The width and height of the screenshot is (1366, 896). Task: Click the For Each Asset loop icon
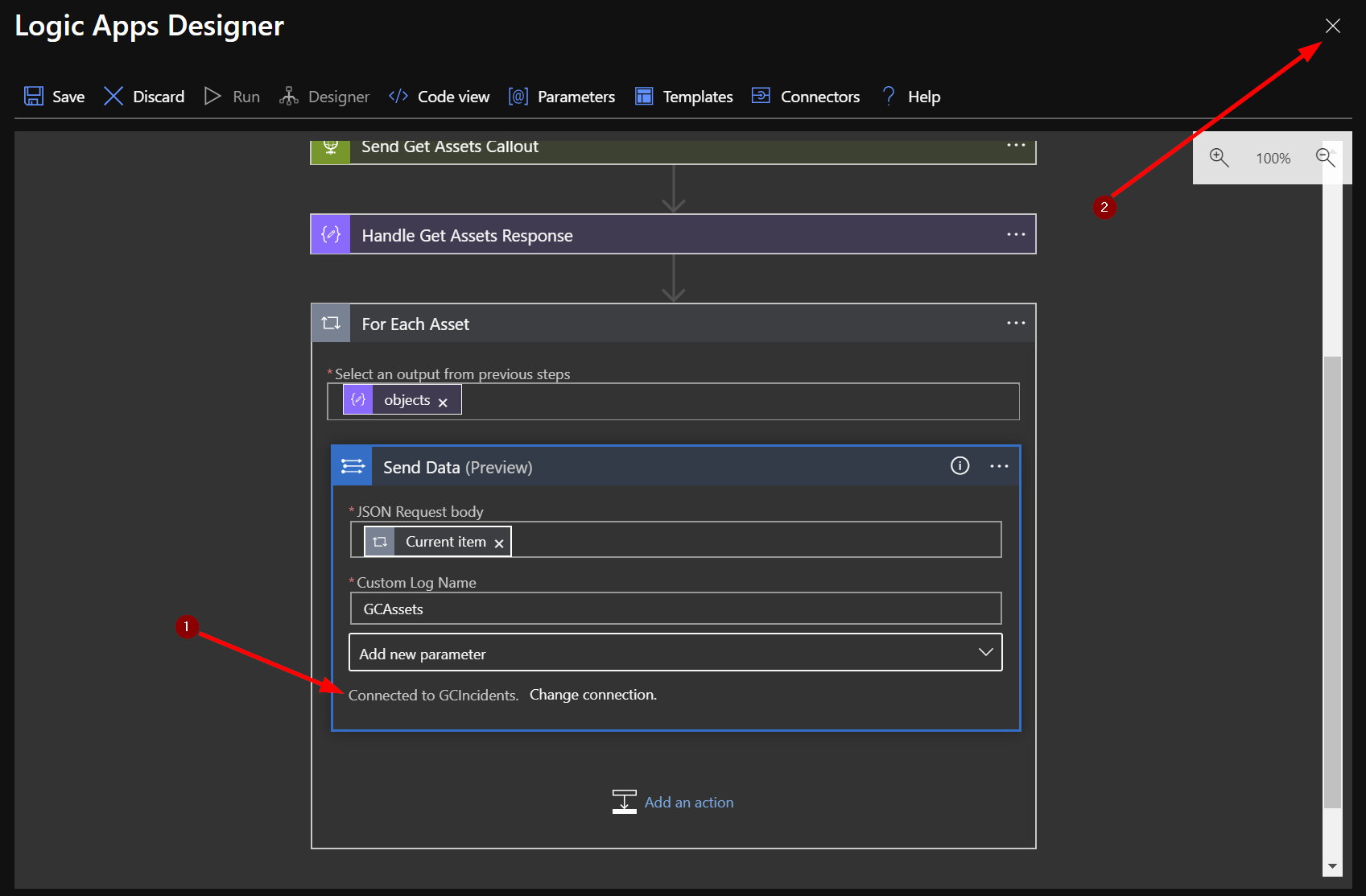click(x=331, y=324)
